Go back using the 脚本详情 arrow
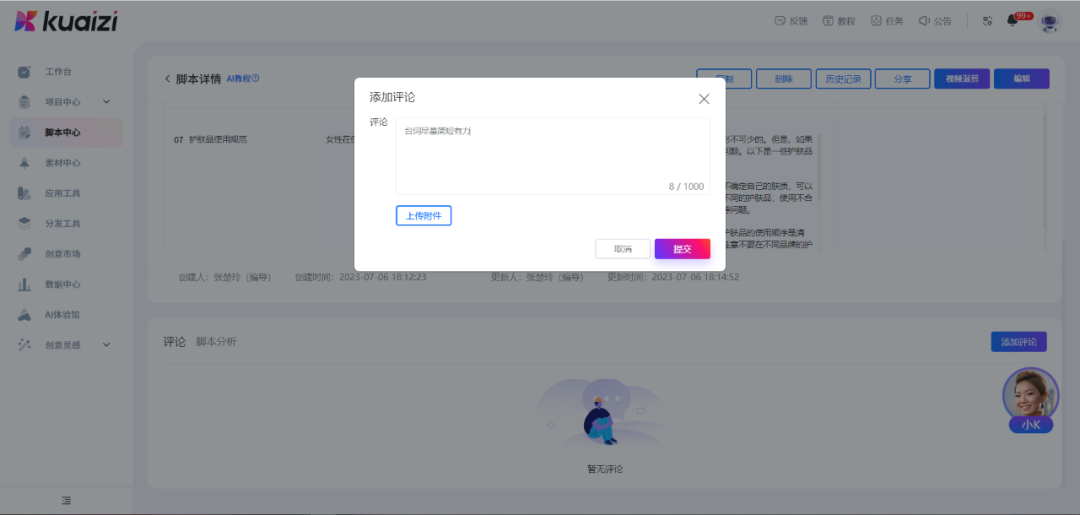This screenshot has height=515, width=1080. pos(167,78)
